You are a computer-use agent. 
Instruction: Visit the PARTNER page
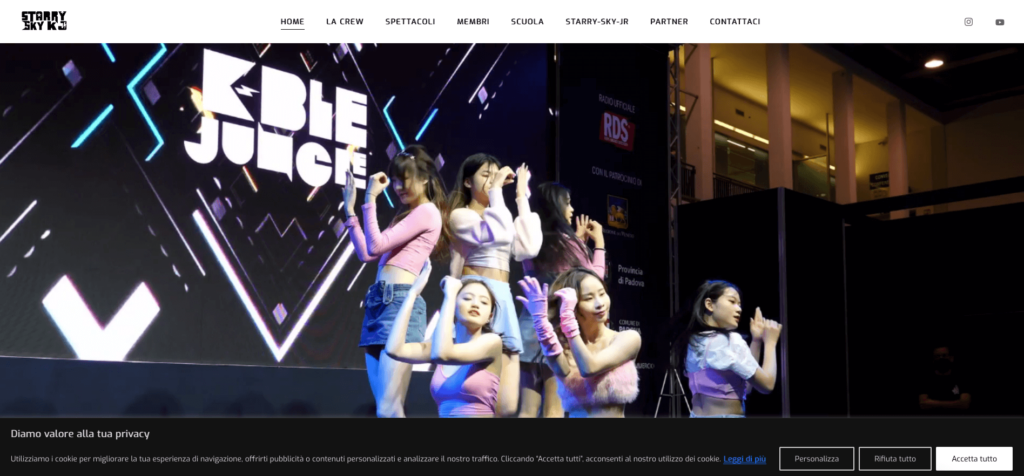tap(669, 21)
